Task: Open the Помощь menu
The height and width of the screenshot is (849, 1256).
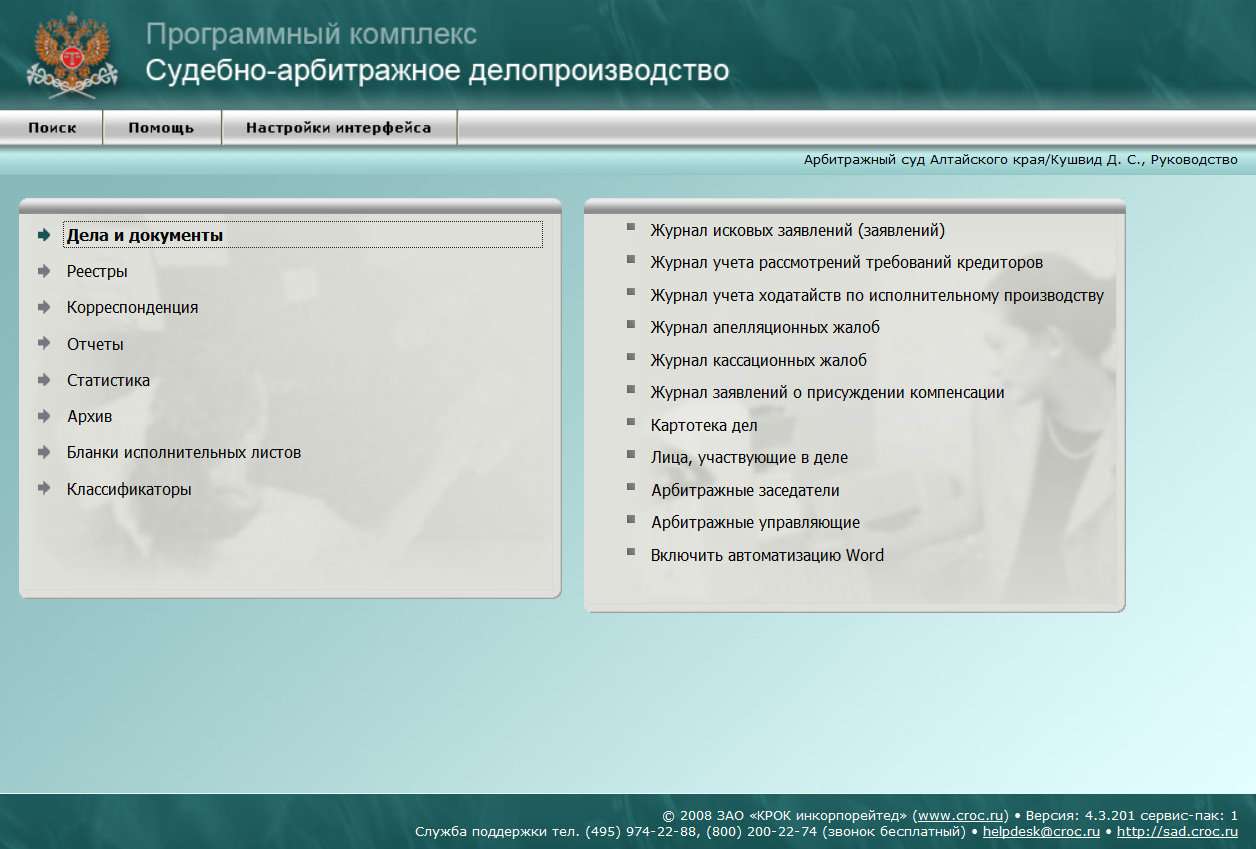Action: (x=161, y=128)
